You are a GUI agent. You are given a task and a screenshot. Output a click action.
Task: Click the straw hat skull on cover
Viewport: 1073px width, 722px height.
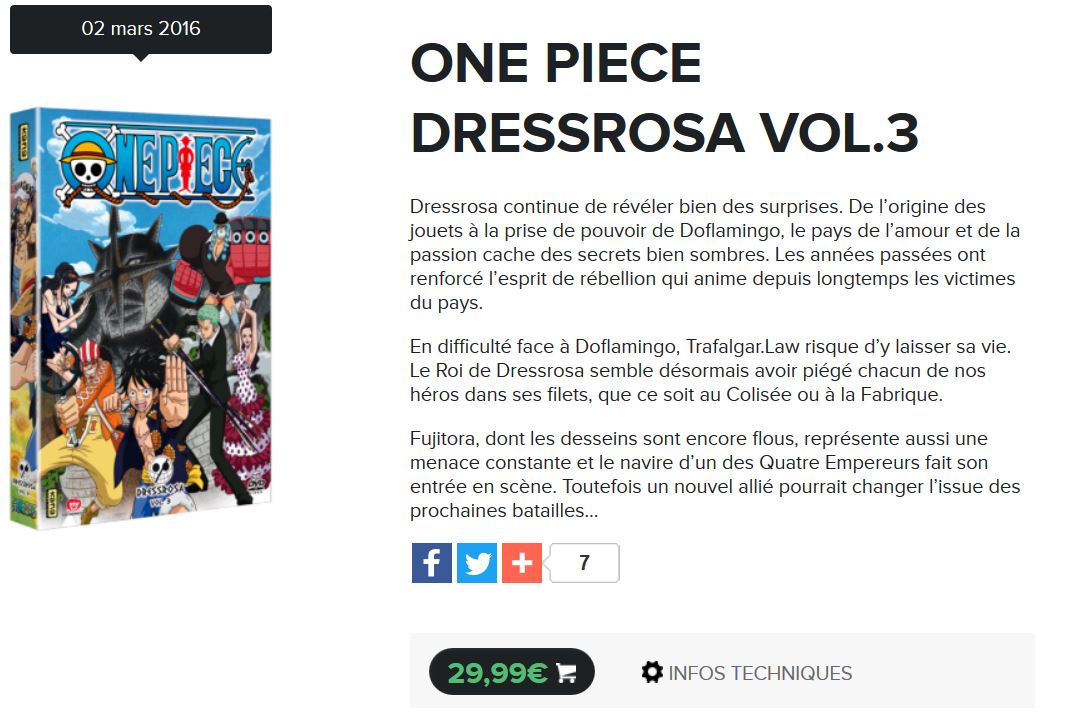pos(88,162)
